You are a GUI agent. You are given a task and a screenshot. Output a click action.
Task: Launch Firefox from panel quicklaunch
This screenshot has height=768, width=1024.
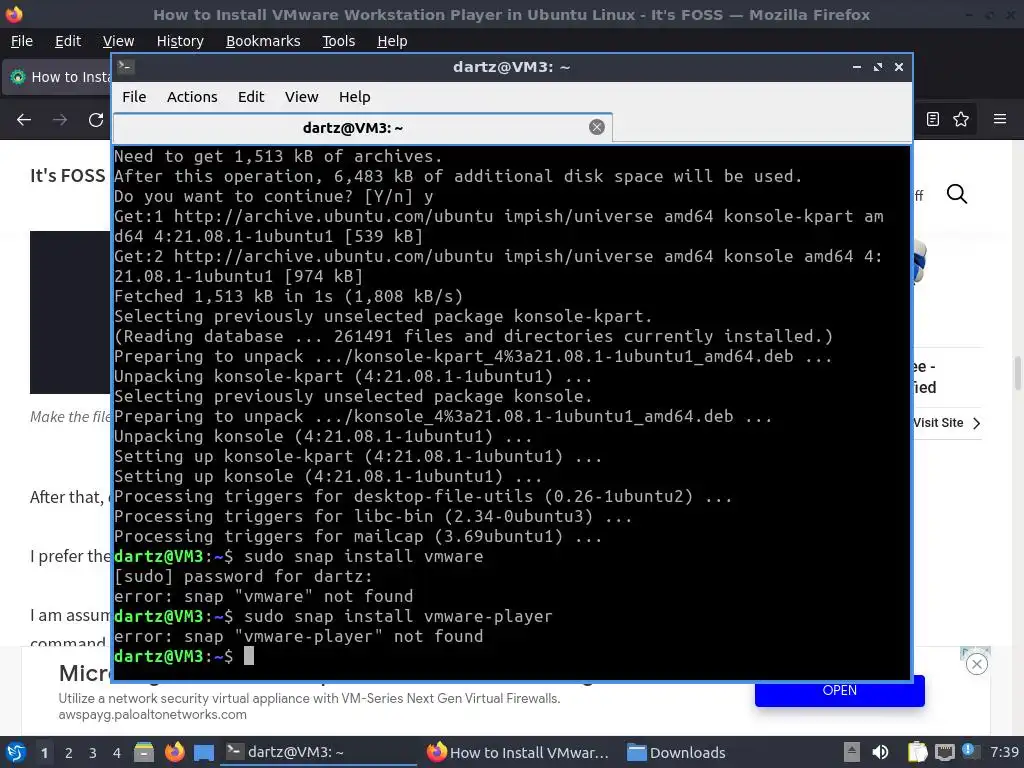click(x=174, y=752)
